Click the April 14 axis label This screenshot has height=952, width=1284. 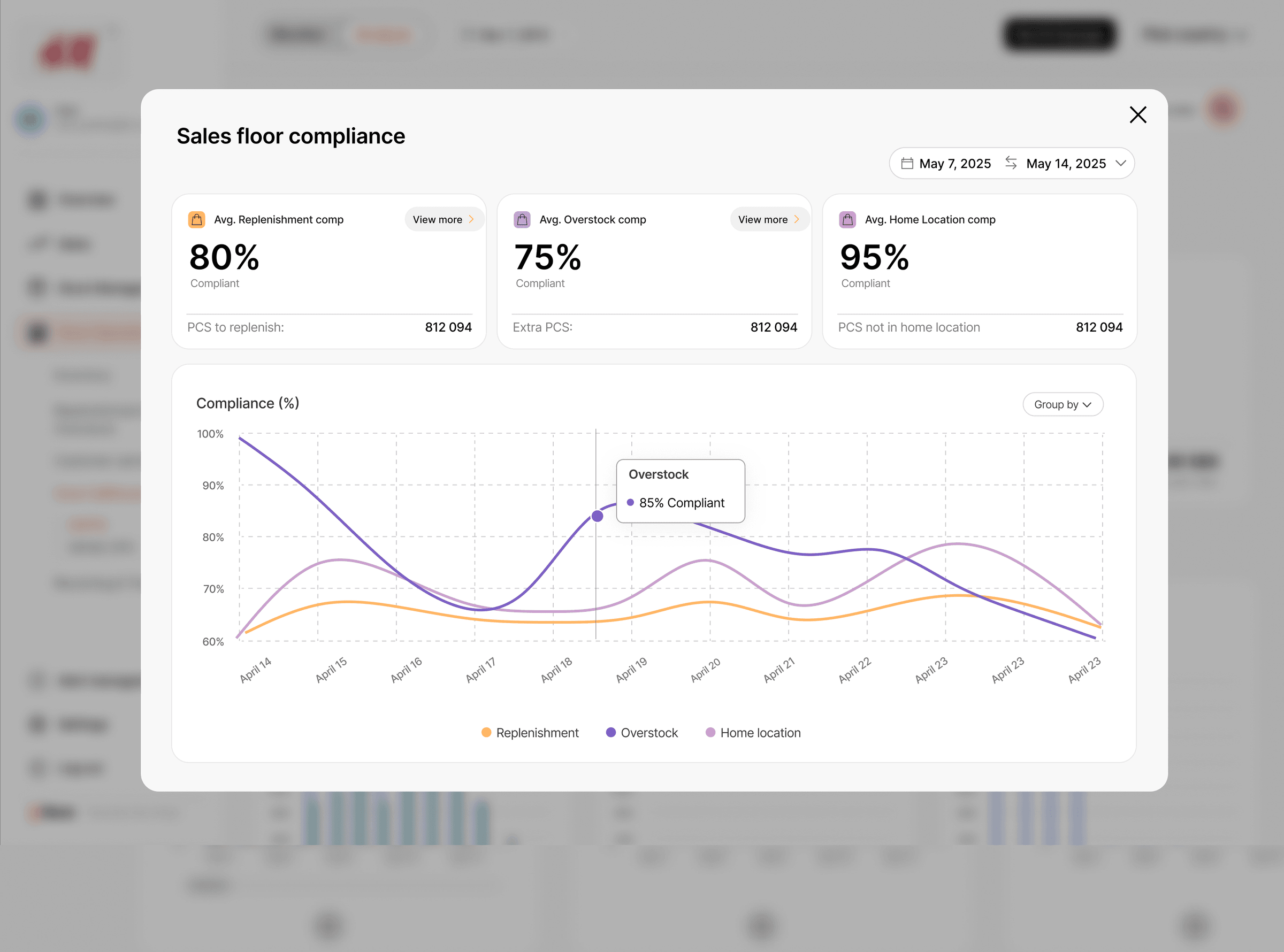pos(255,670)
